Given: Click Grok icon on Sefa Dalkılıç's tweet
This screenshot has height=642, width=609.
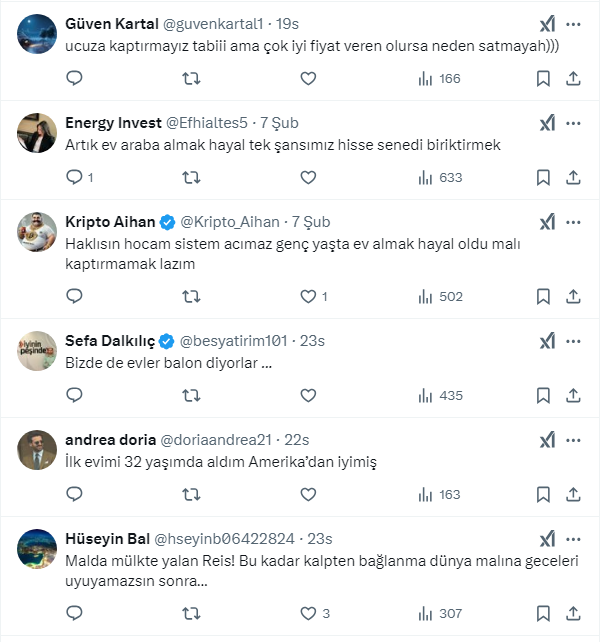Looking at the screenshot, I should [547, 341].
